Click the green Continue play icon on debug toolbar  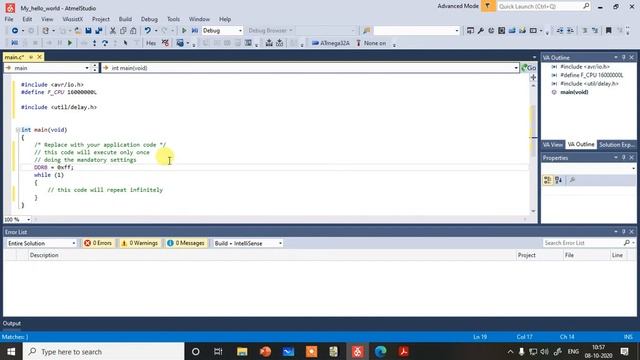click(70, 43)
